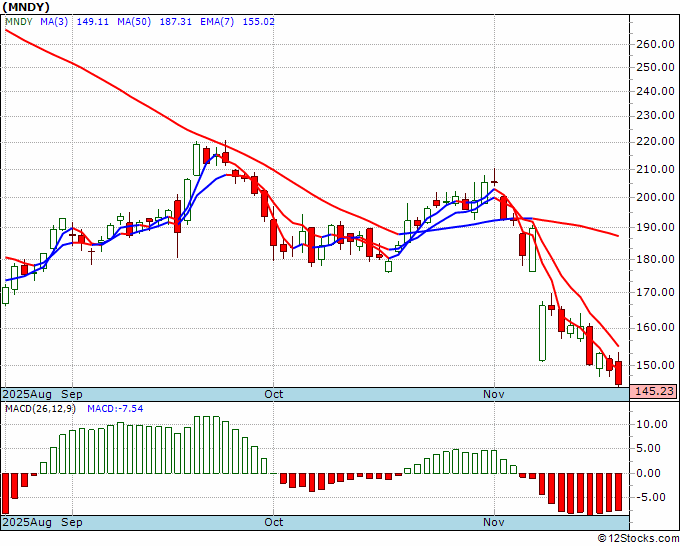This screenshot has height=546, width=680.
Task: Click the 150.00 price axis label
Action: [655, 365]
